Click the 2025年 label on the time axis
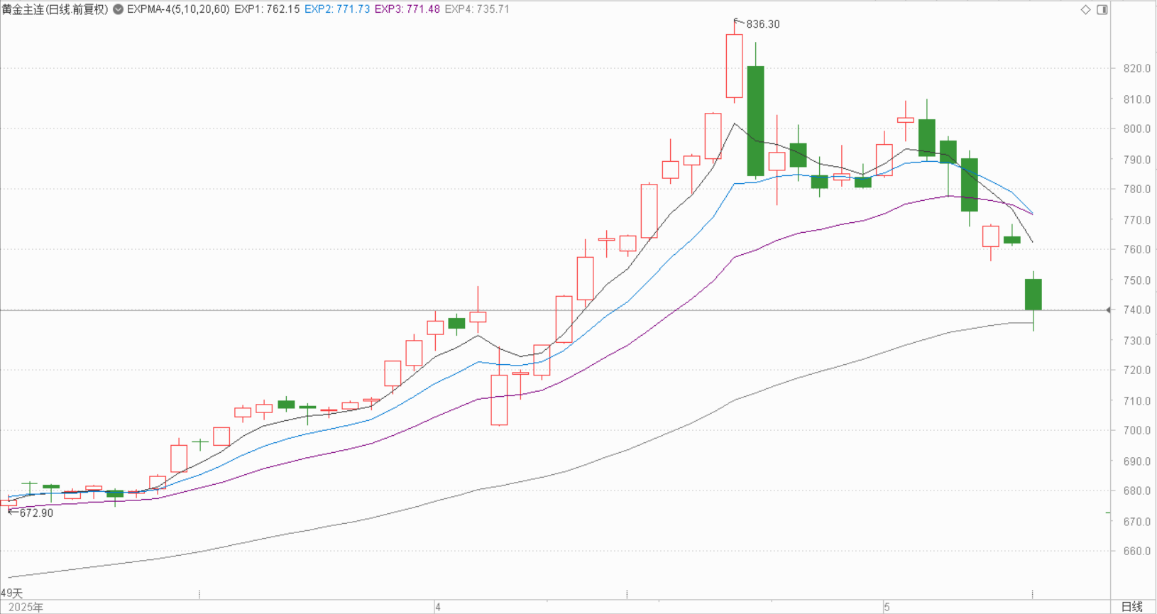Screen dimensions: 1157x614 tap(22, 606)
